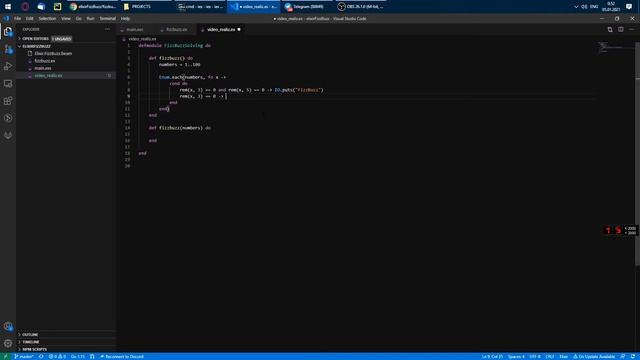
Task: Click the UTF-8 encoding indicator
Action: (535, 356)
